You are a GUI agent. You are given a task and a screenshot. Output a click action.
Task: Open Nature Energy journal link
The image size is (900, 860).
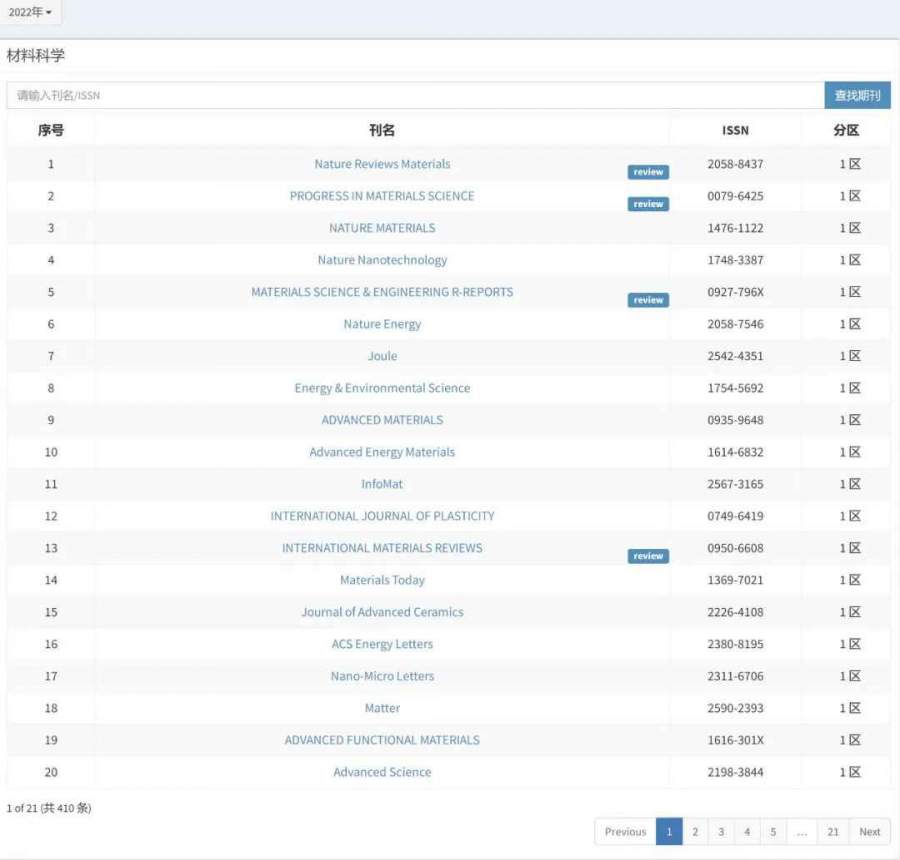pyautogui.click(x=382, y=324)
